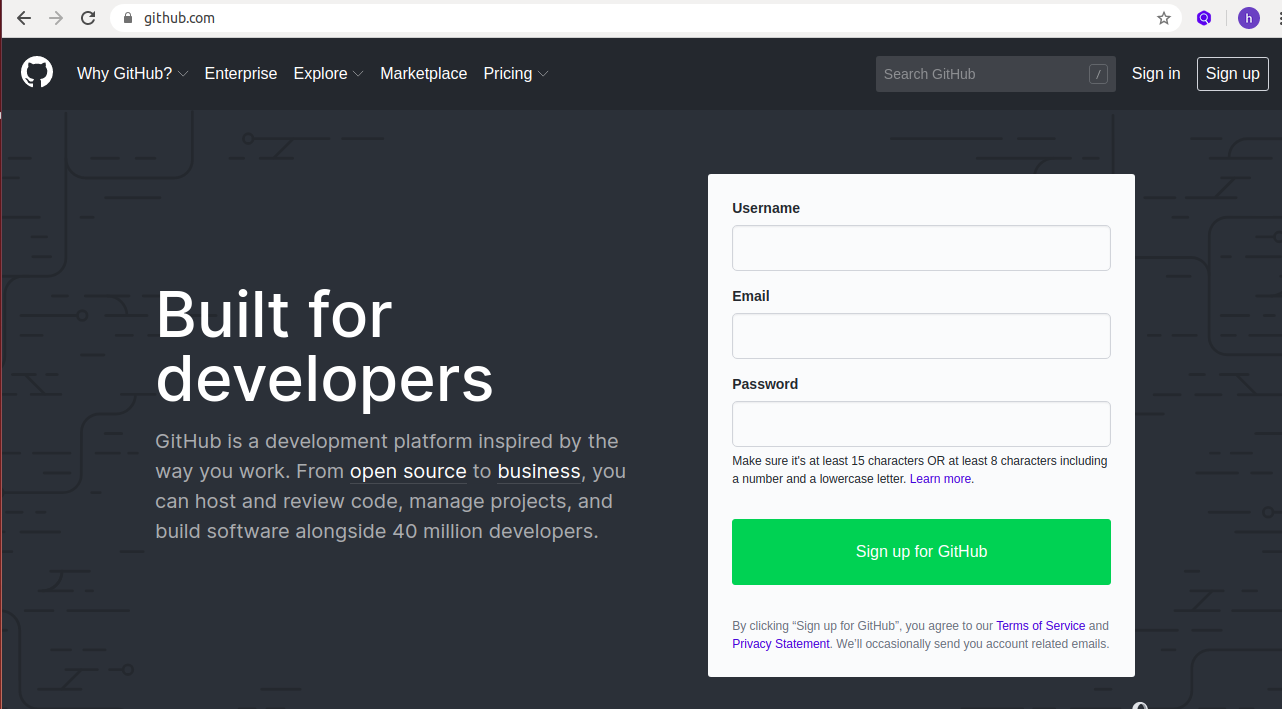Bookmark this page with the star icon
This screenshot has width=1282, height=709.
(x=1164, y=18)
